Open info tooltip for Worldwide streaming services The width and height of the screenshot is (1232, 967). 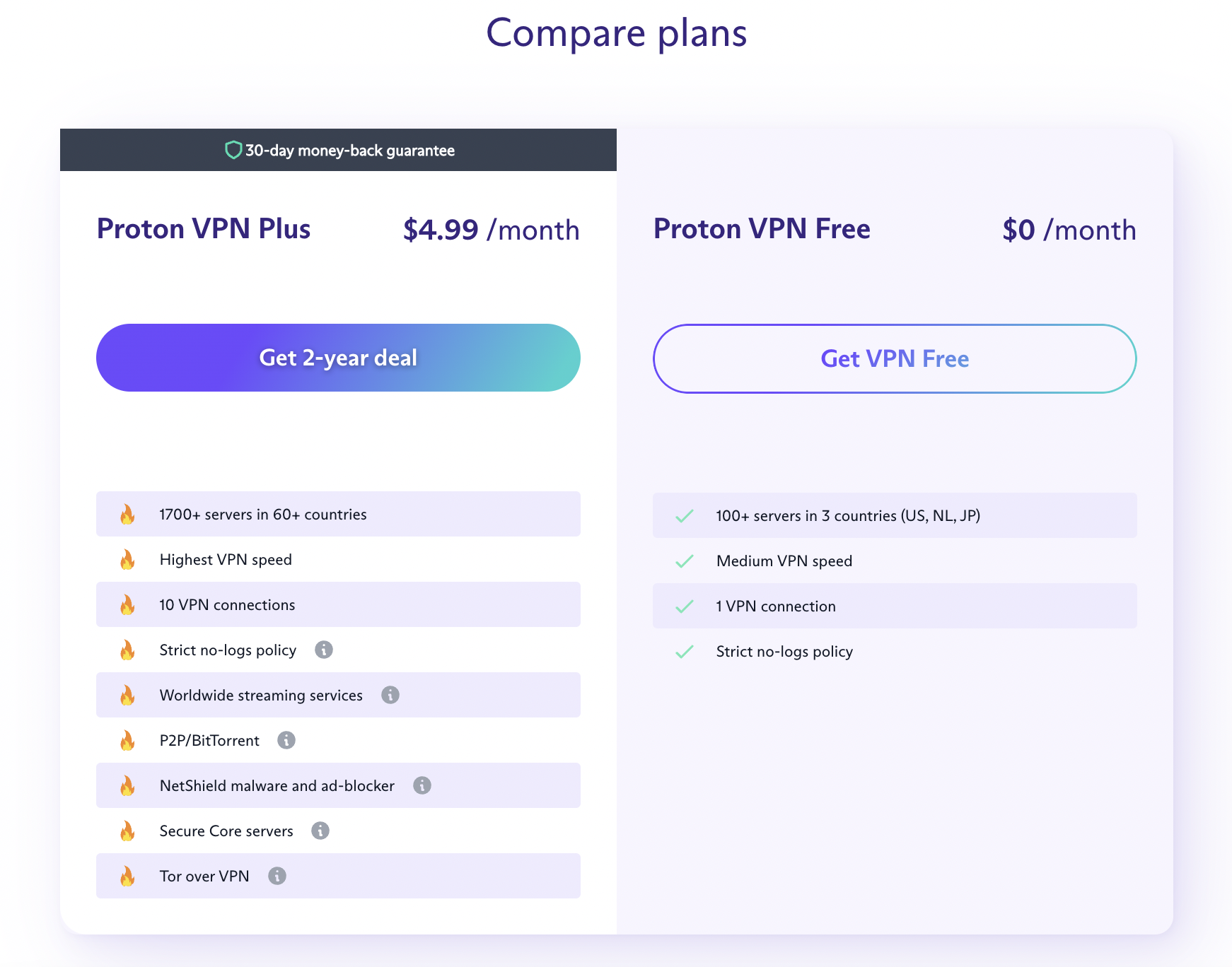(x=391, y=695)
